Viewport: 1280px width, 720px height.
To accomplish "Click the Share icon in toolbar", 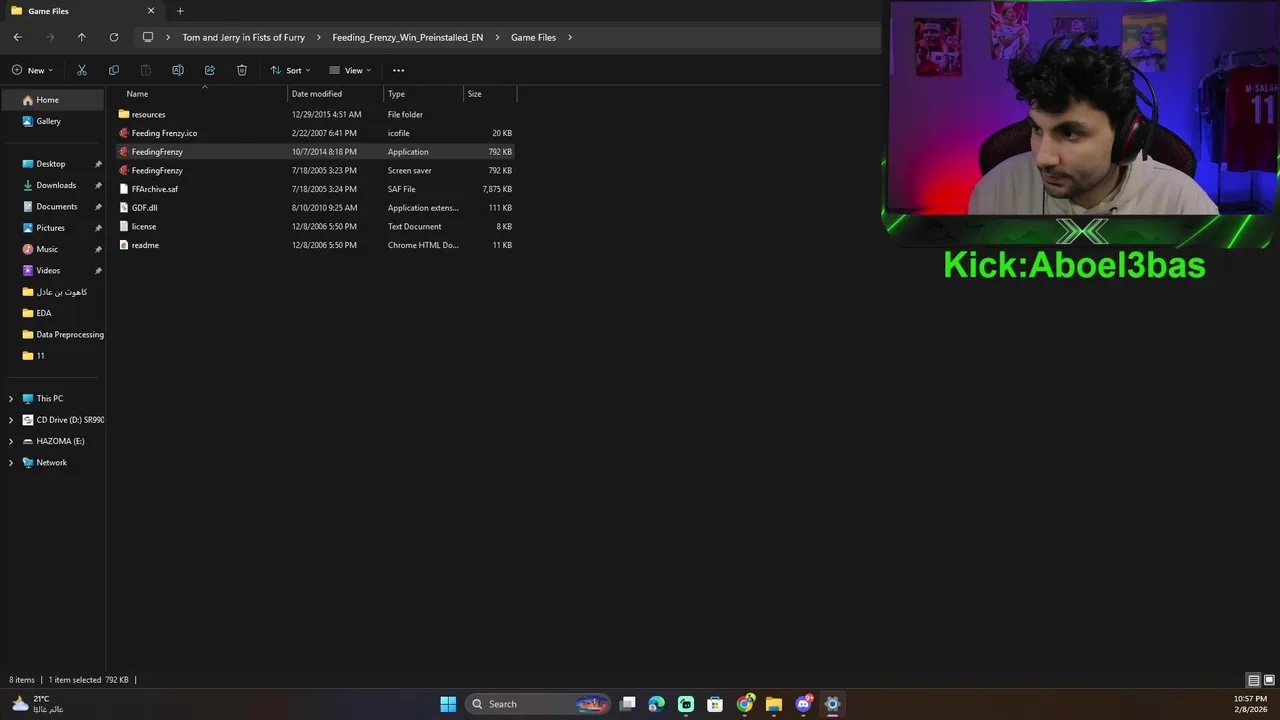I will pyautogui.click(x=210, y=70).
